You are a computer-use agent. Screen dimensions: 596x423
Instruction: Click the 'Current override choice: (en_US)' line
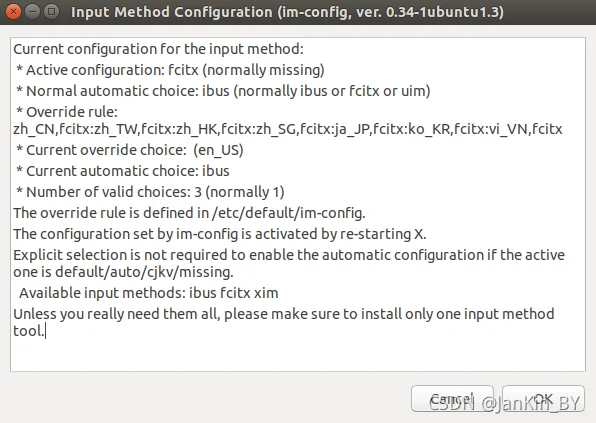tap(130, 150)
